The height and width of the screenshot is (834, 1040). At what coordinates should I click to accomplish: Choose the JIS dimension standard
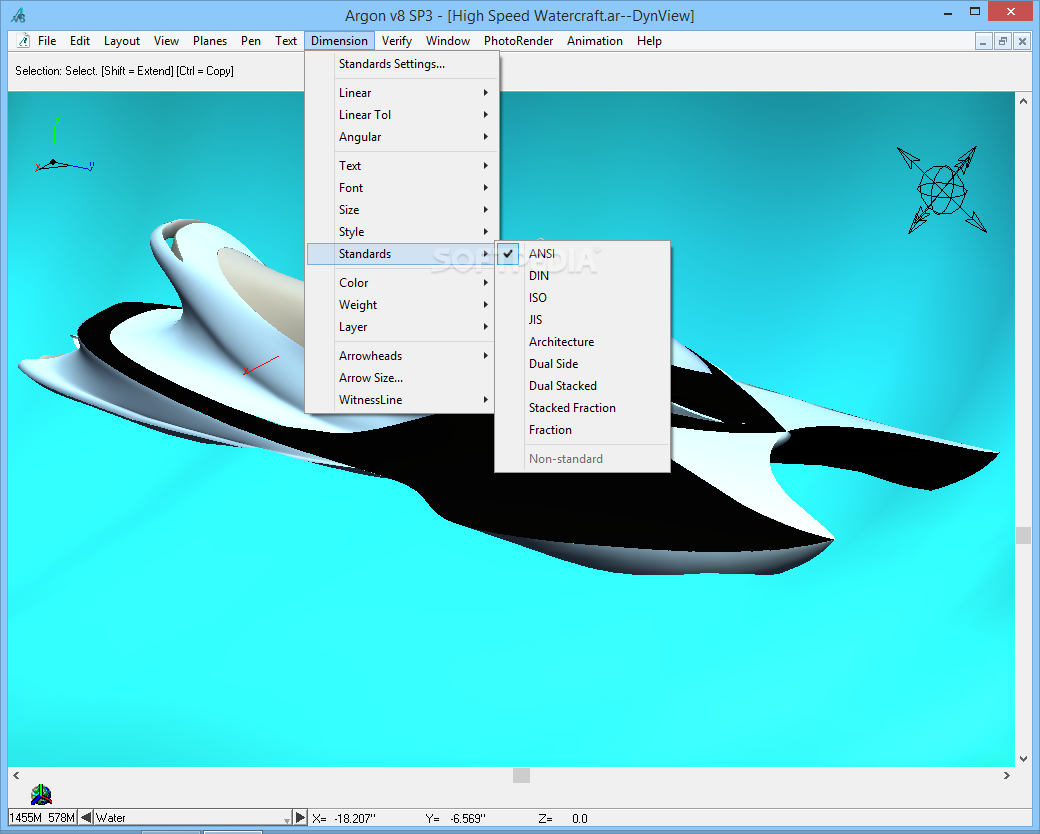582,319
